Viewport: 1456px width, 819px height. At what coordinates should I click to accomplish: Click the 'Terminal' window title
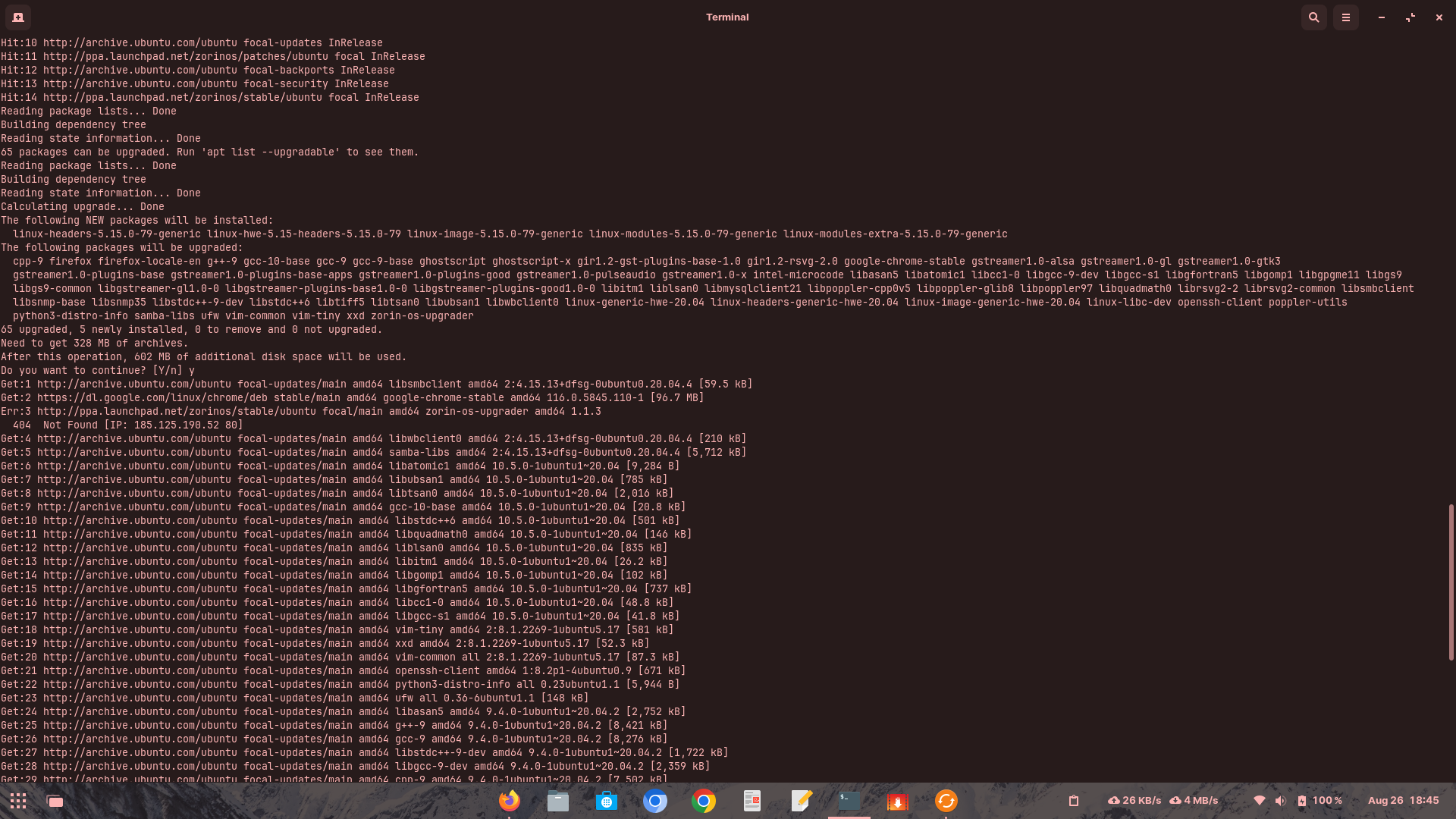pyautogui.click(x=727, y=17)
